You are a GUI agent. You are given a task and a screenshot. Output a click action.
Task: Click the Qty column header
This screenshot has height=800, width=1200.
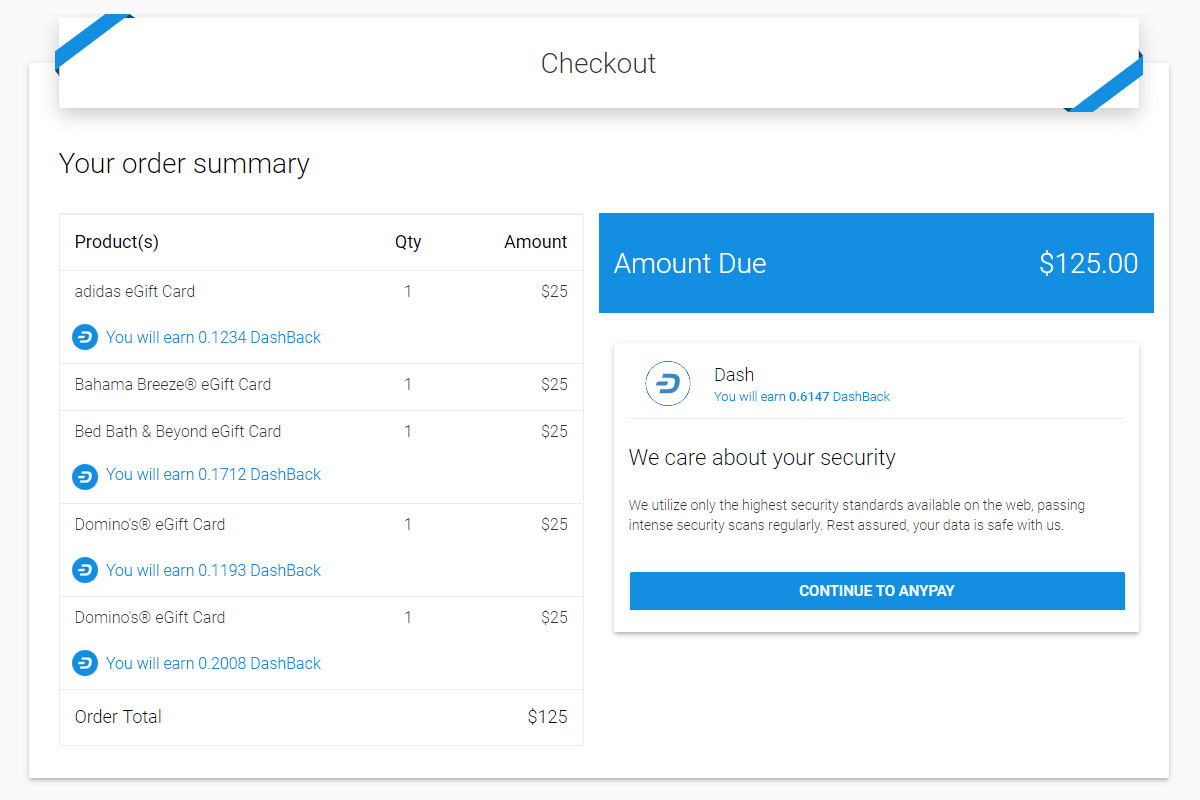pyautogui.click(x=408, y=242)
